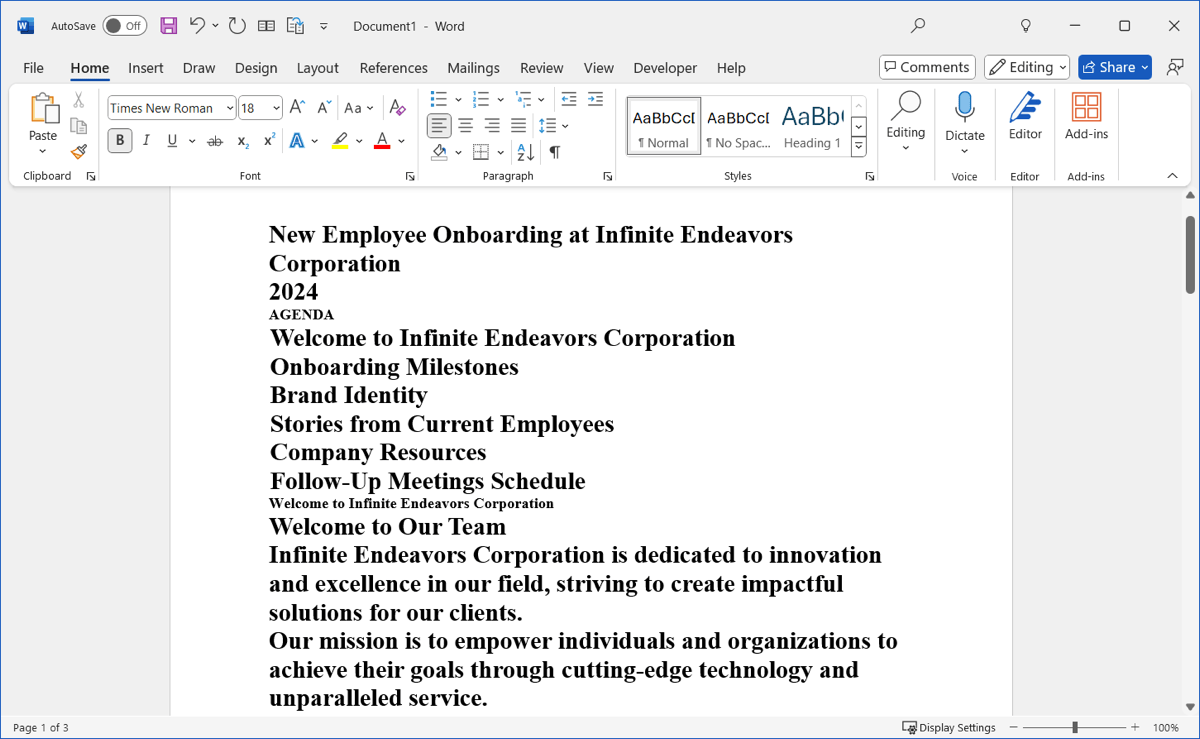Click the Redo/Repeat icon
1200x739 pixels.
click(x=237, y=26)
